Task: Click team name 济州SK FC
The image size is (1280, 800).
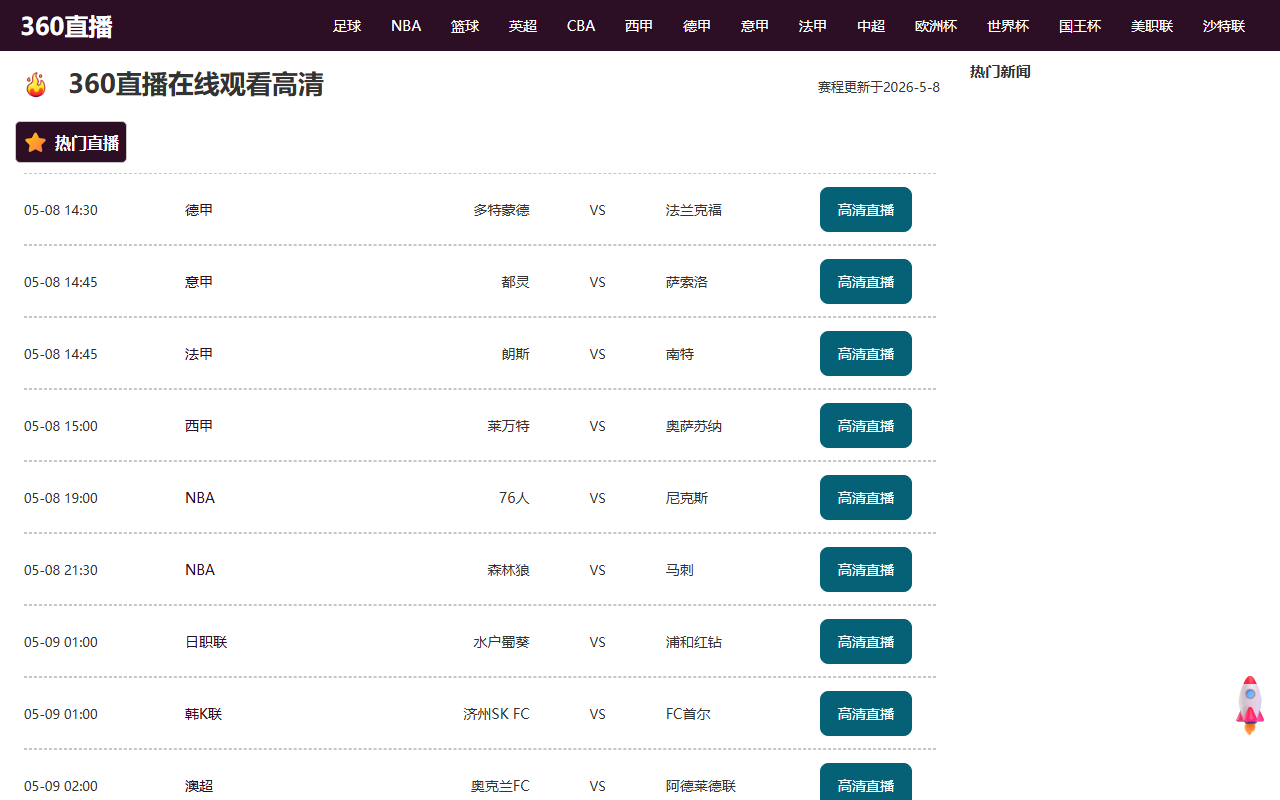Action: [497, 714]
